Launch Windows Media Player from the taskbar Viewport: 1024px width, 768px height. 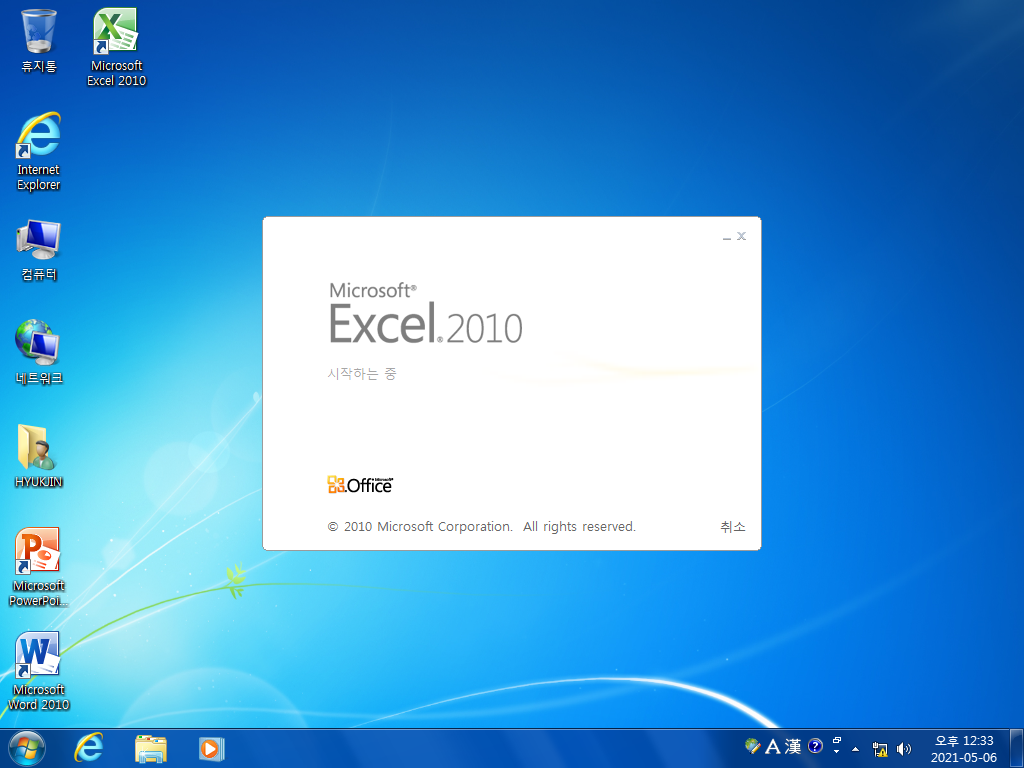coord(211,748)
